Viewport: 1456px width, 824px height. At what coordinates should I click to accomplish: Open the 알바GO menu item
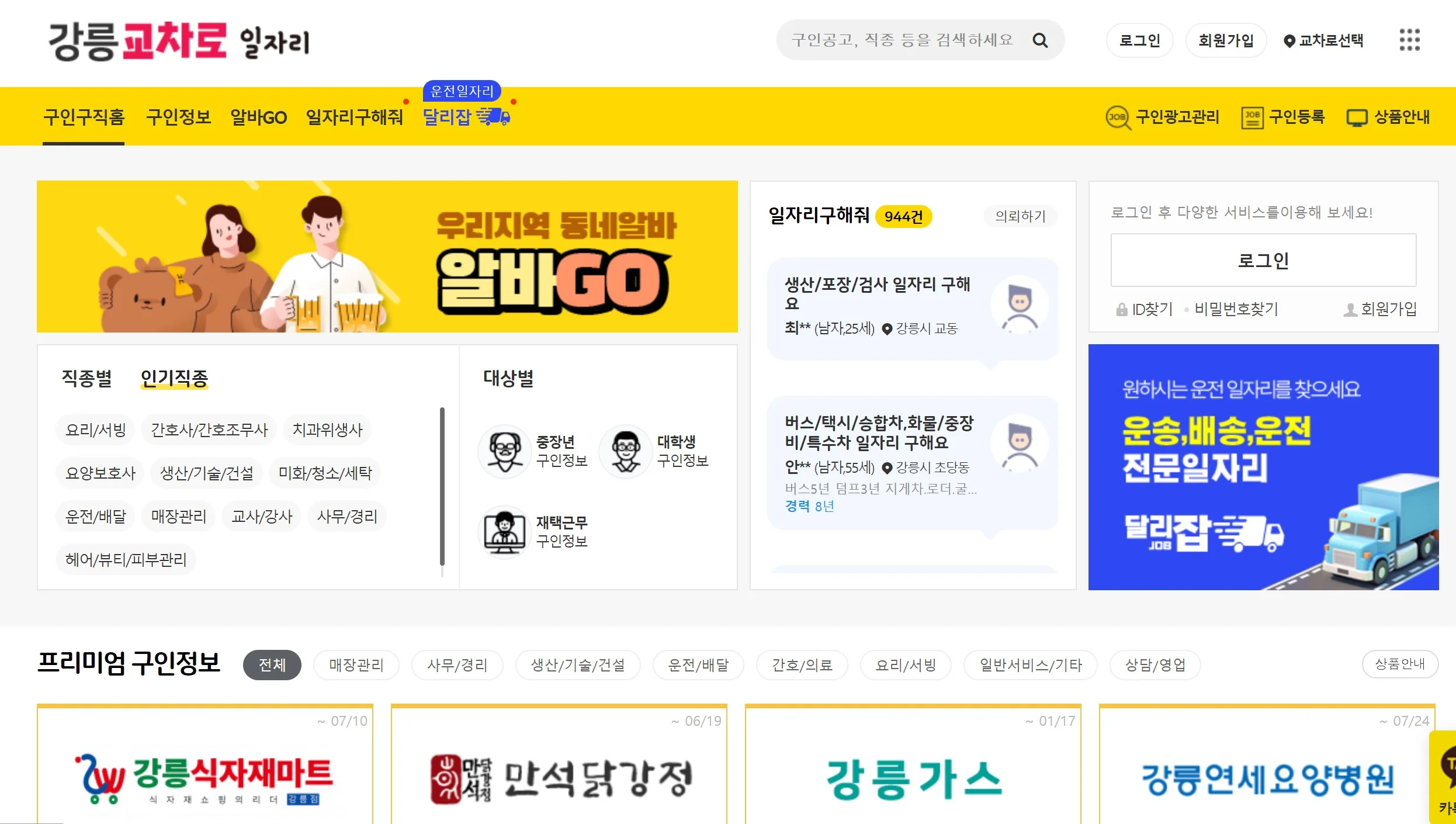[258, 117]
